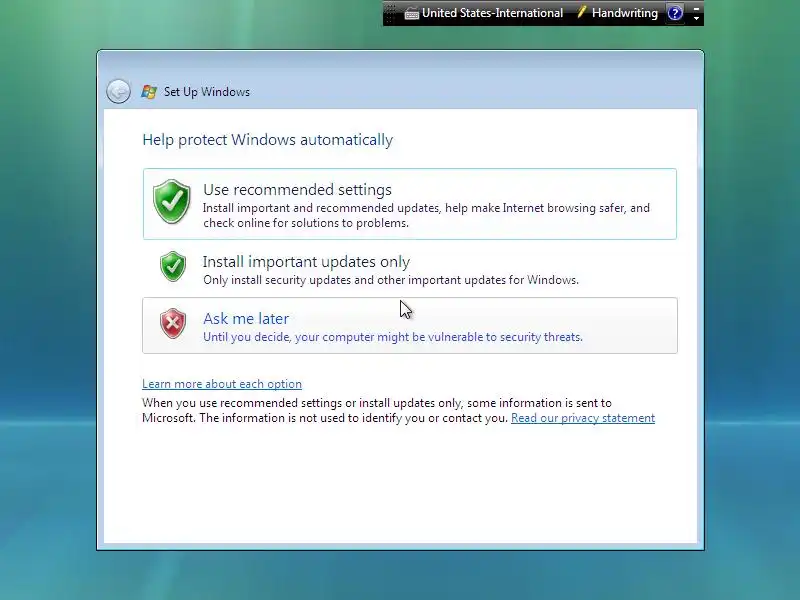Choose Ask me later
Image resolution: width=800 pixels, height=600 pixels.
coord(410,326)
